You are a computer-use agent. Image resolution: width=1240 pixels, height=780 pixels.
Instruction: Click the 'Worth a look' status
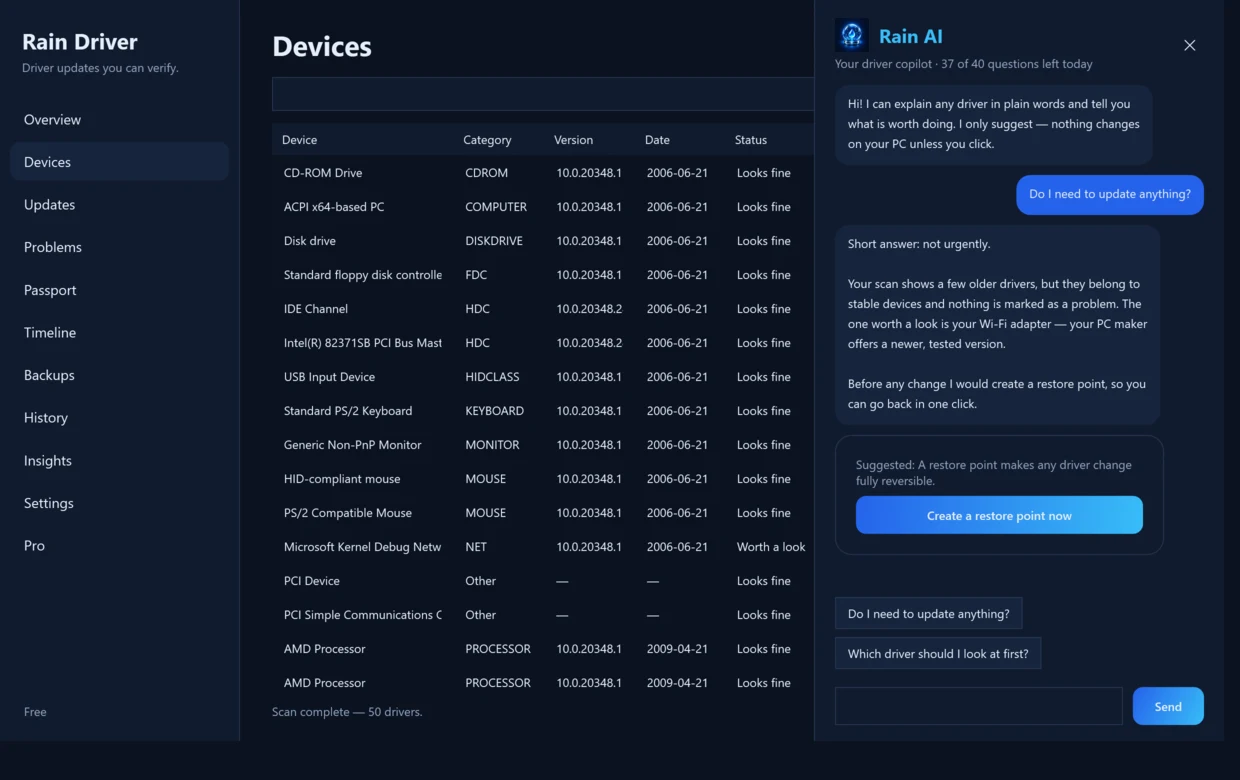pyautogui.click(x=771, y=547)
